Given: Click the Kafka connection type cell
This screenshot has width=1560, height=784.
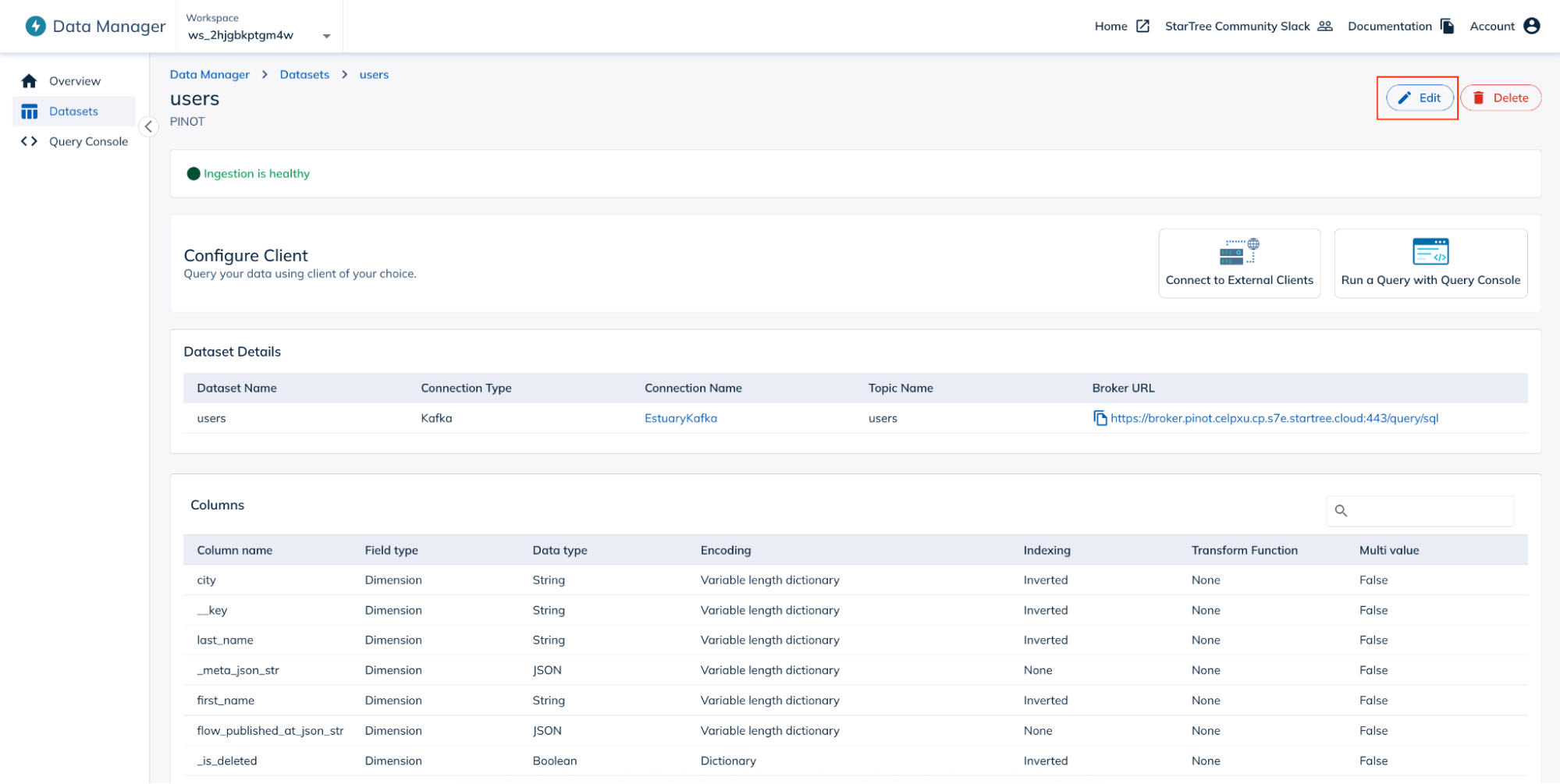Looking at the screenshot, I should (x=436, y=418).
